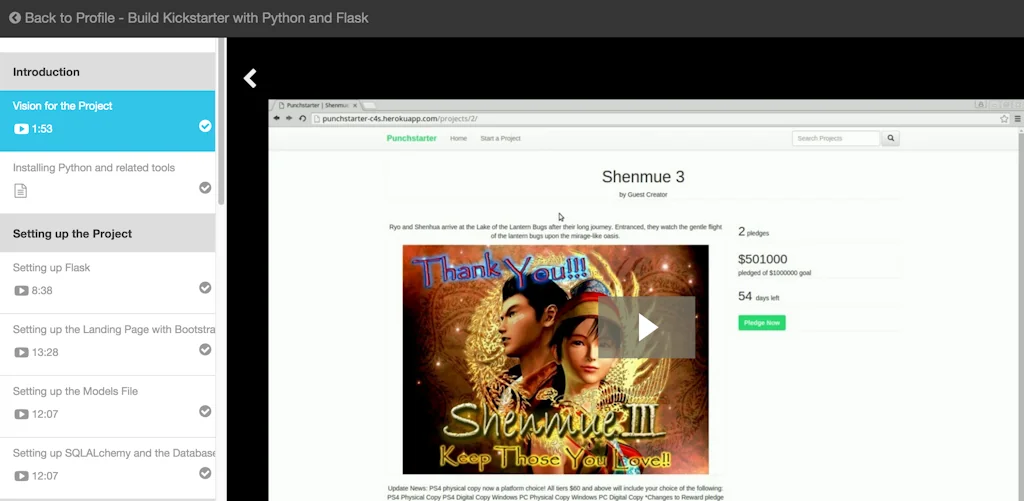Image resolution: width=1024 pixels, height=501 pixels.
Task: Click browser back arrow in video
Action: tap(276, 118)
